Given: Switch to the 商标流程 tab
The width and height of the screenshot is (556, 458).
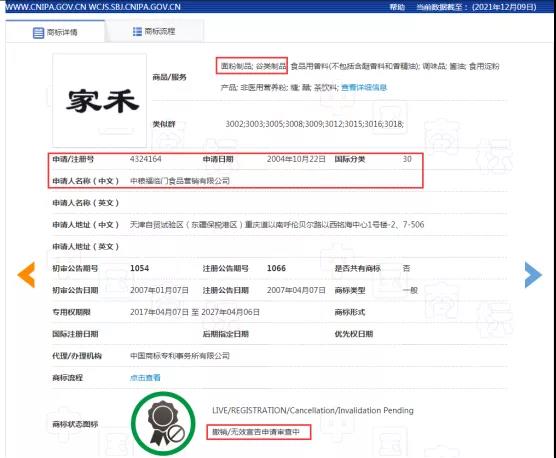Looking at the screenshot, I should click(154, 32).
